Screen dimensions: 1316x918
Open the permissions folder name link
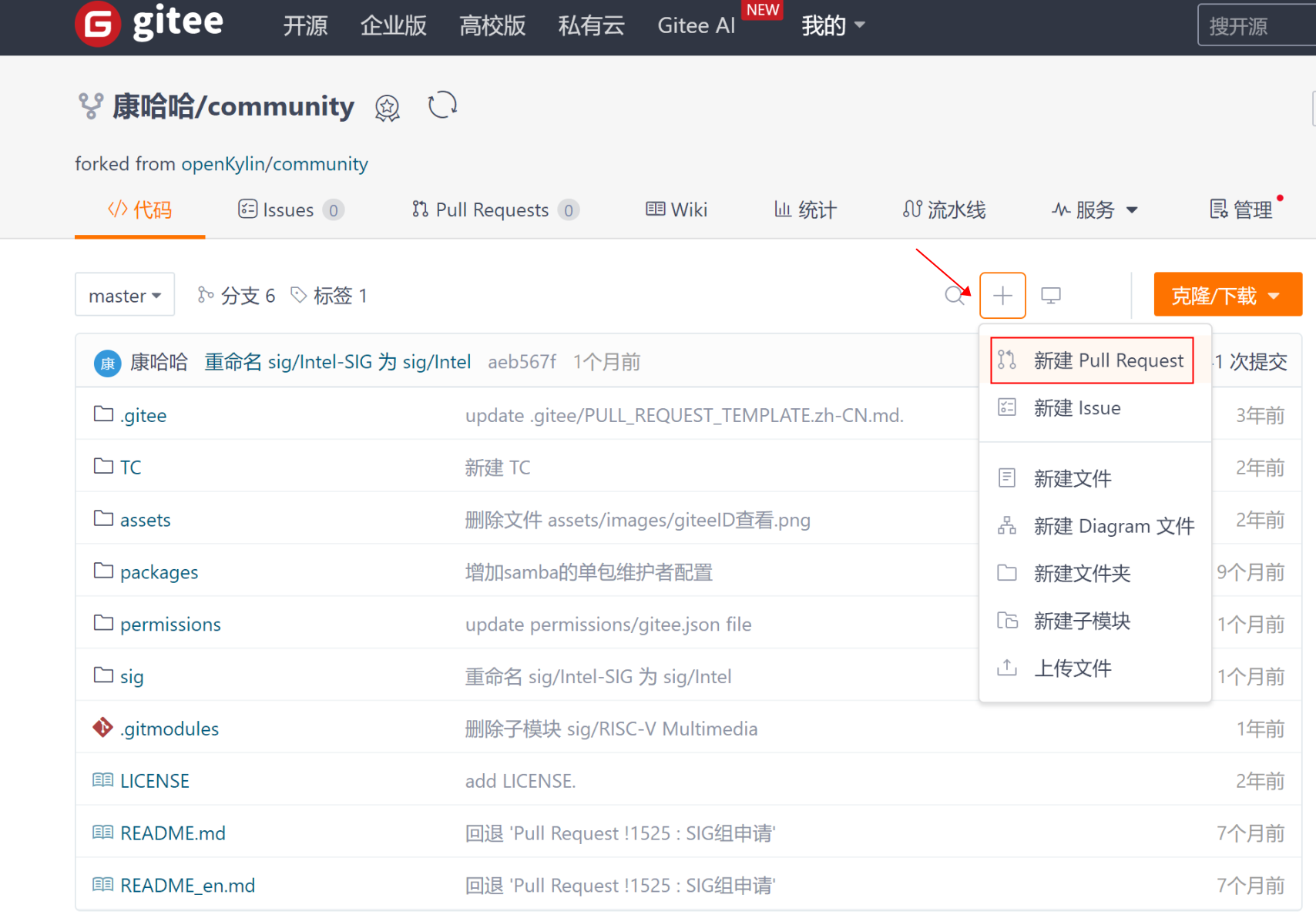pyautogui.click(x=170, y=624)
